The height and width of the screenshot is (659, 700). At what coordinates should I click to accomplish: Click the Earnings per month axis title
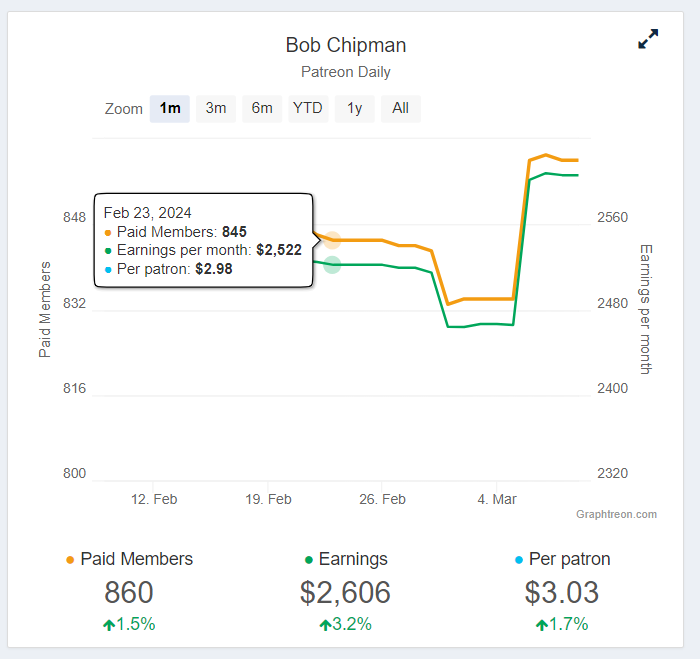point(646,309)
